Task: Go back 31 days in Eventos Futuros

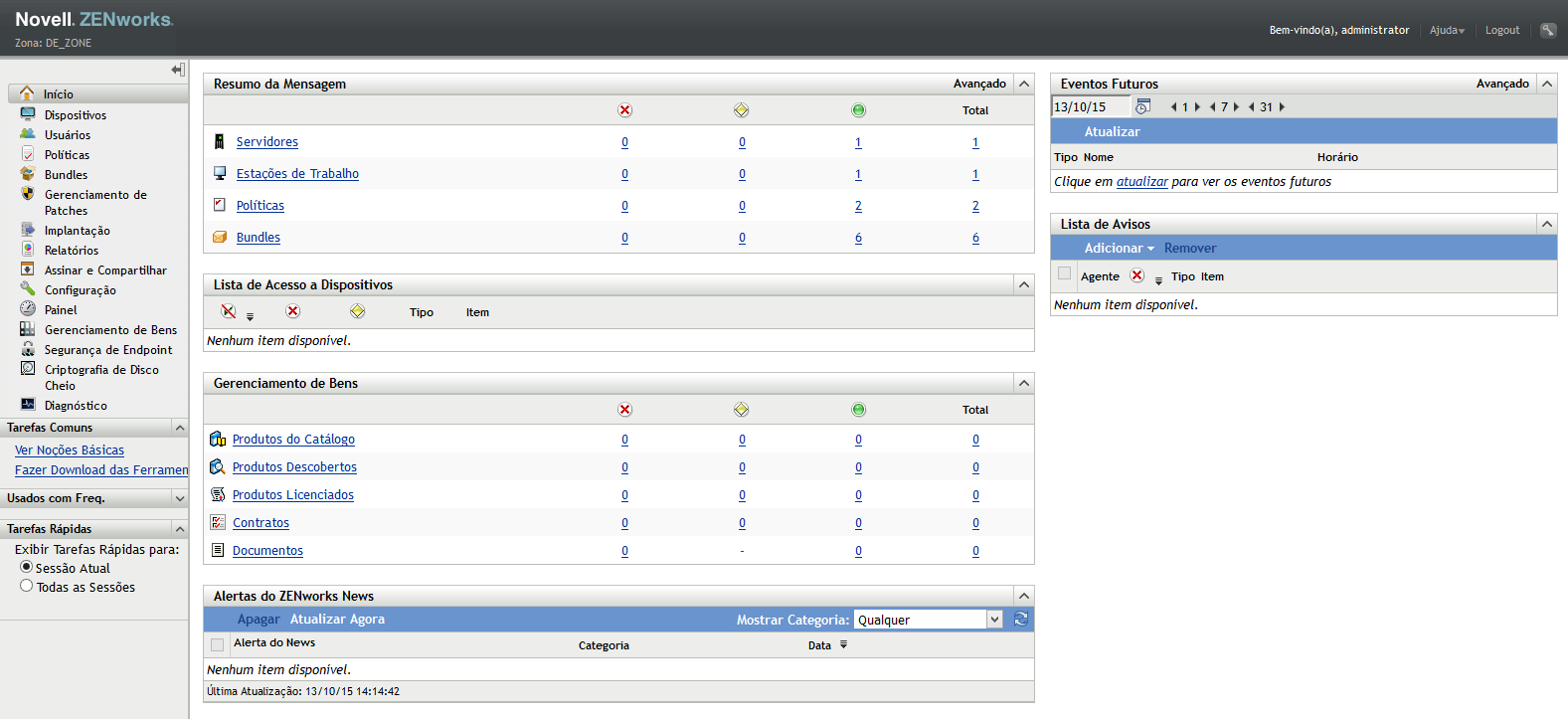Action: point(1251,106)
